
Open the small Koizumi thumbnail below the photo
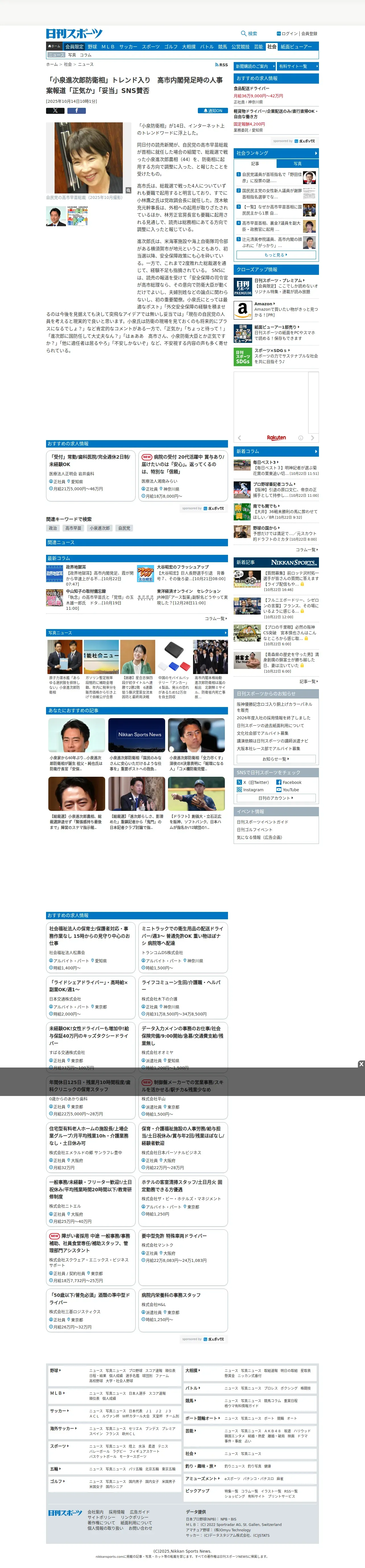[56, 216]
